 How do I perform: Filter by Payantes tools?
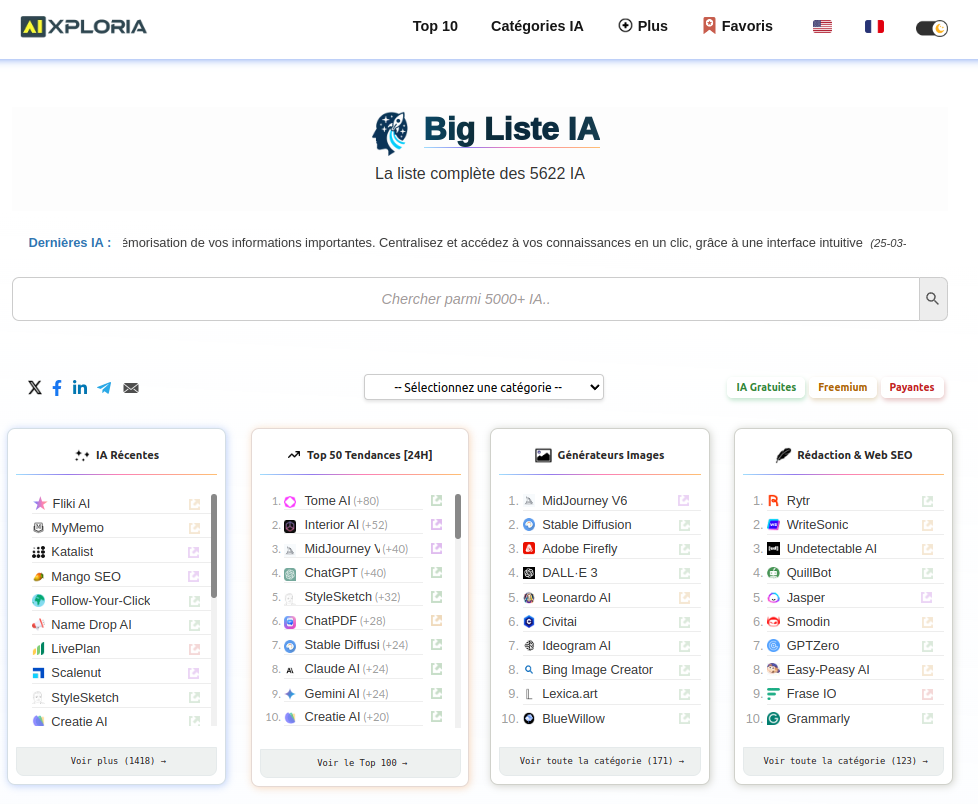tap(911, 387)
